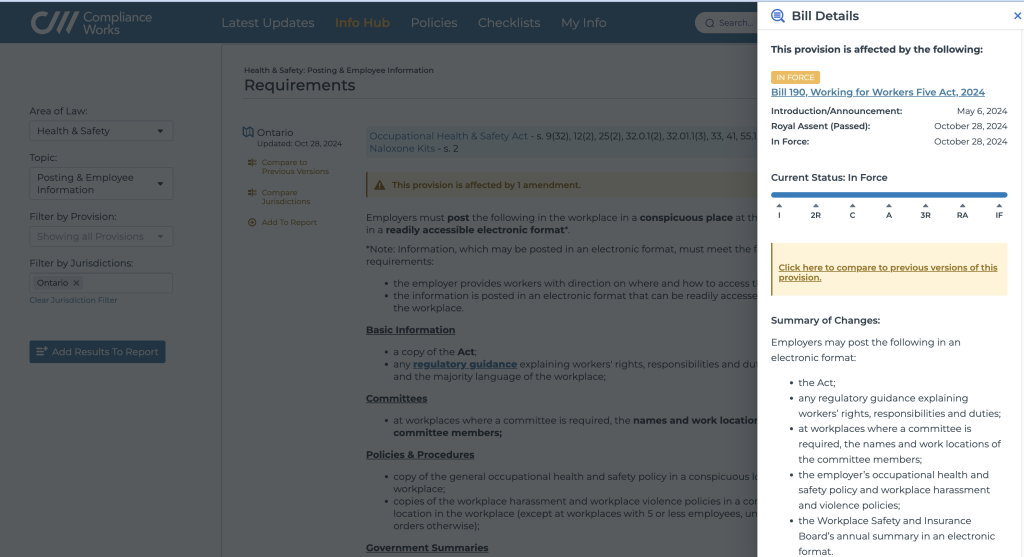Expand the Topic dropdown
This screenshot has height=557, width=1024.
coord(101,183)
